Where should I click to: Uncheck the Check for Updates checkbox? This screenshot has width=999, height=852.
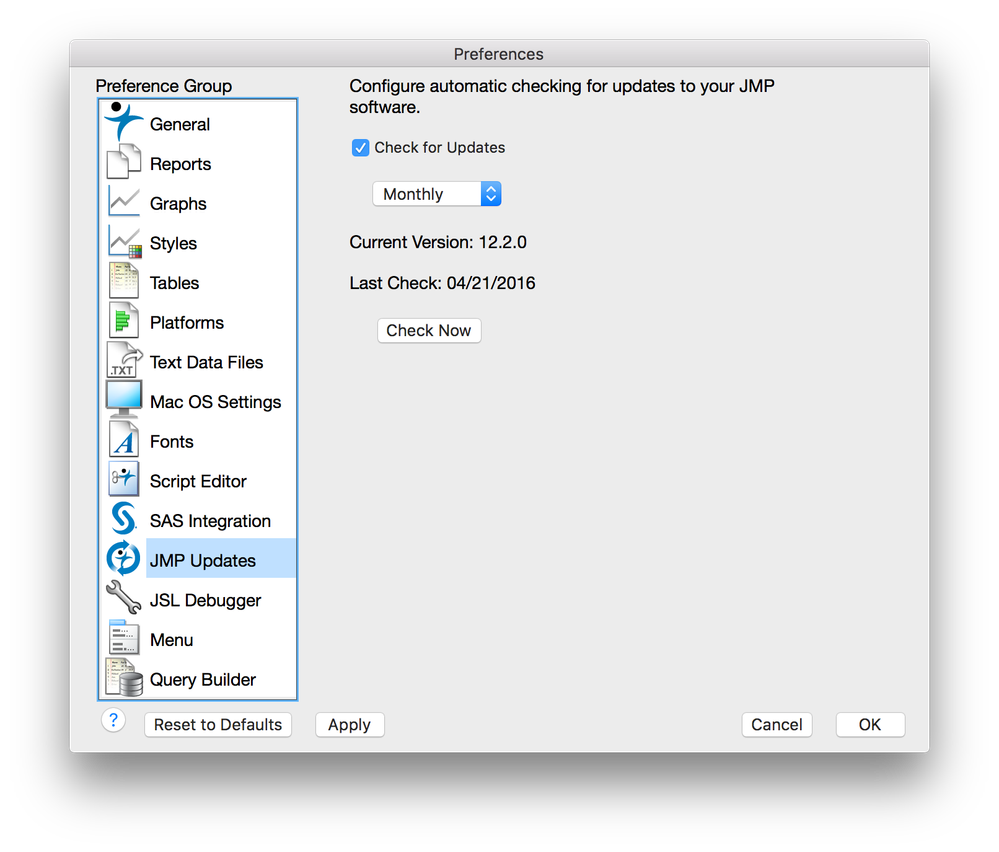(361, 148)
